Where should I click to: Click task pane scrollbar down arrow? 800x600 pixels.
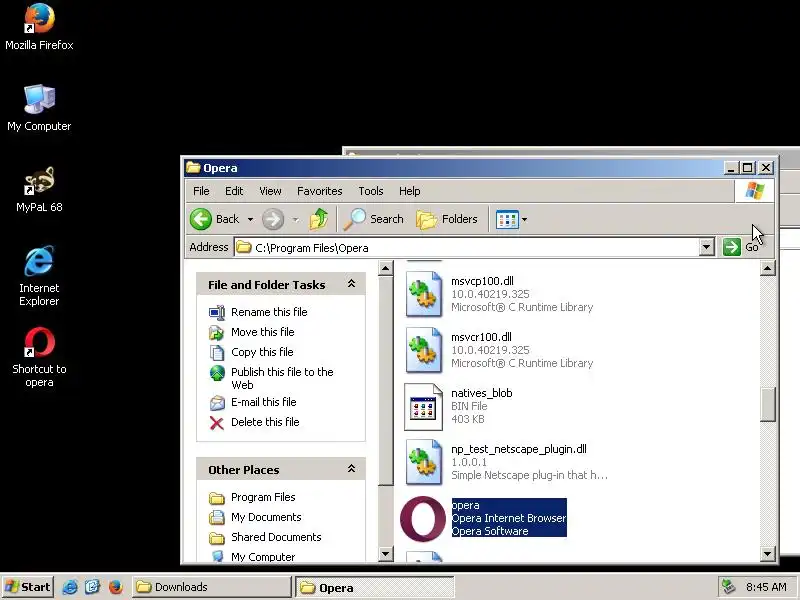click(386, 553)
